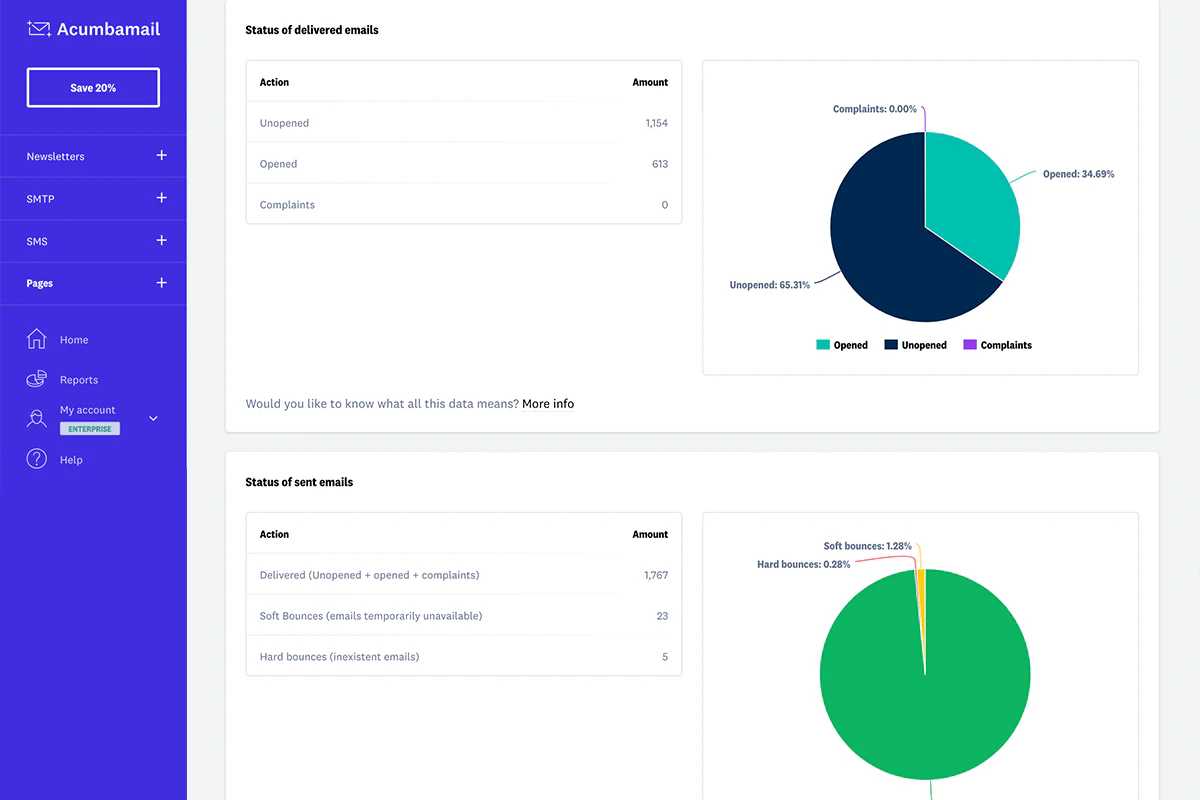This screenshot has width=1200, height=800.
Task: Open the More info link
Action: pos(548,404)
